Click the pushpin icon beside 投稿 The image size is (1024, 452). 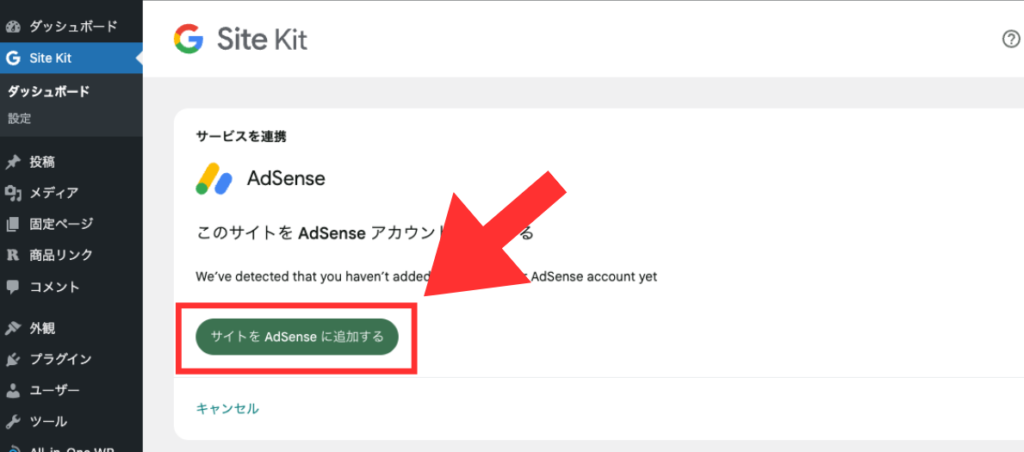(13, 162)
